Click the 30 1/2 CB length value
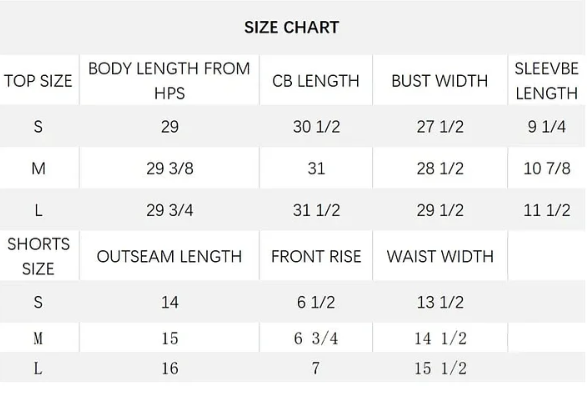 tap(316, 127)
